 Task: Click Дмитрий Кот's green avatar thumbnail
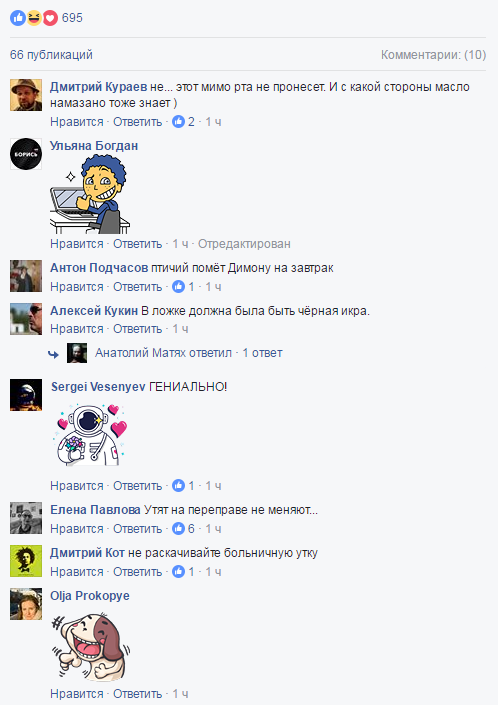coord(26,561)
